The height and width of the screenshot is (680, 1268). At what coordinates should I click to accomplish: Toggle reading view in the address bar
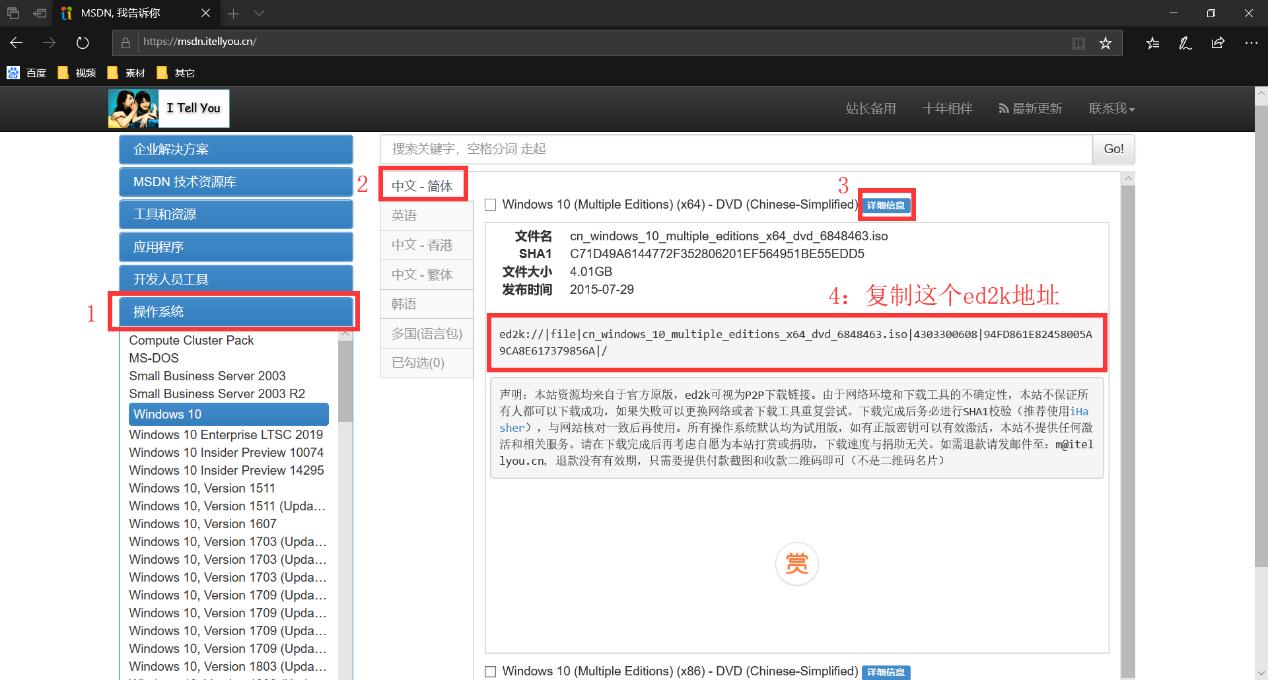1080,43
